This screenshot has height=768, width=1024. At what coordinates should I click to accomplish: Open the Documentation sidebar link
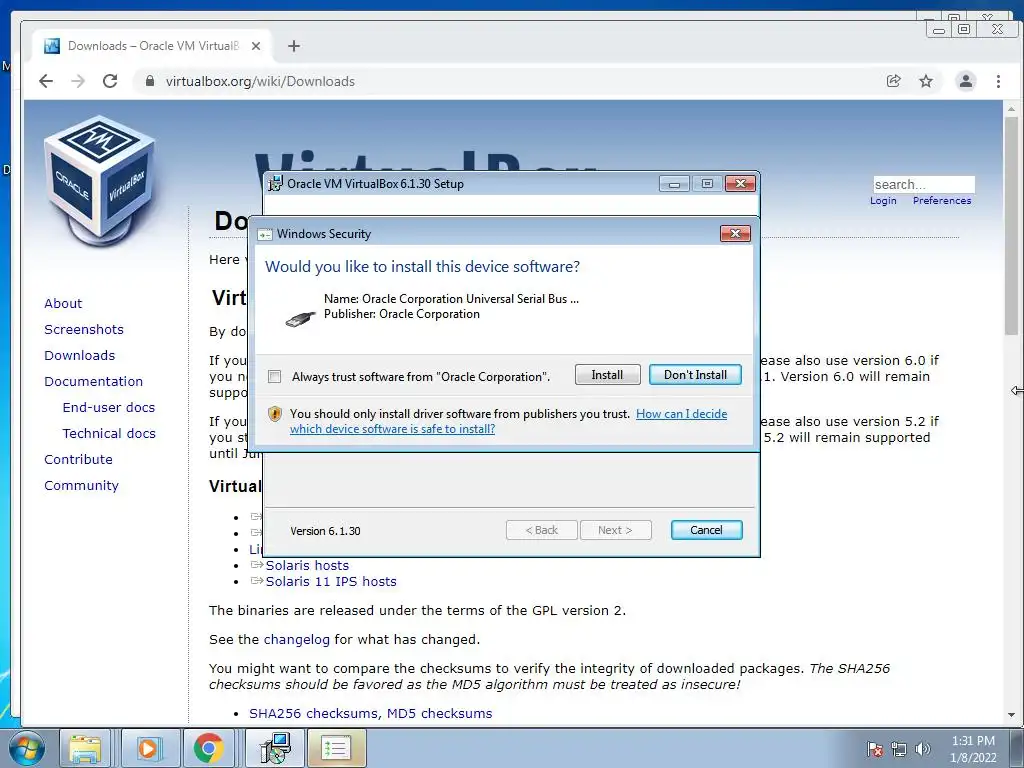click(93, 381)
